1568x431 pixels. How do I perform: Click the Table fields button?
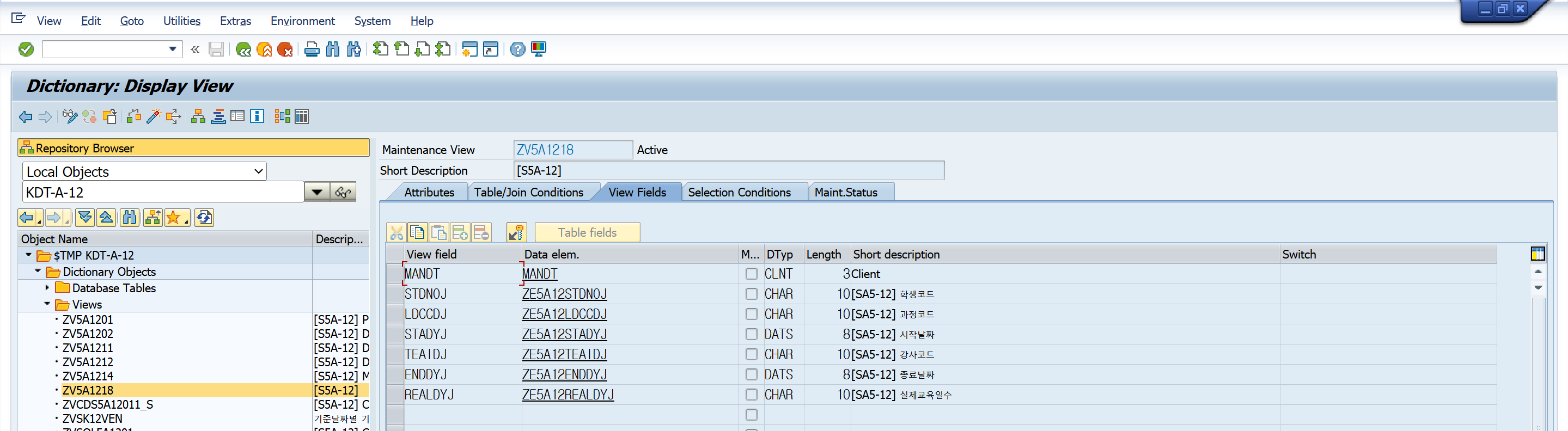(x=587, y=232)
